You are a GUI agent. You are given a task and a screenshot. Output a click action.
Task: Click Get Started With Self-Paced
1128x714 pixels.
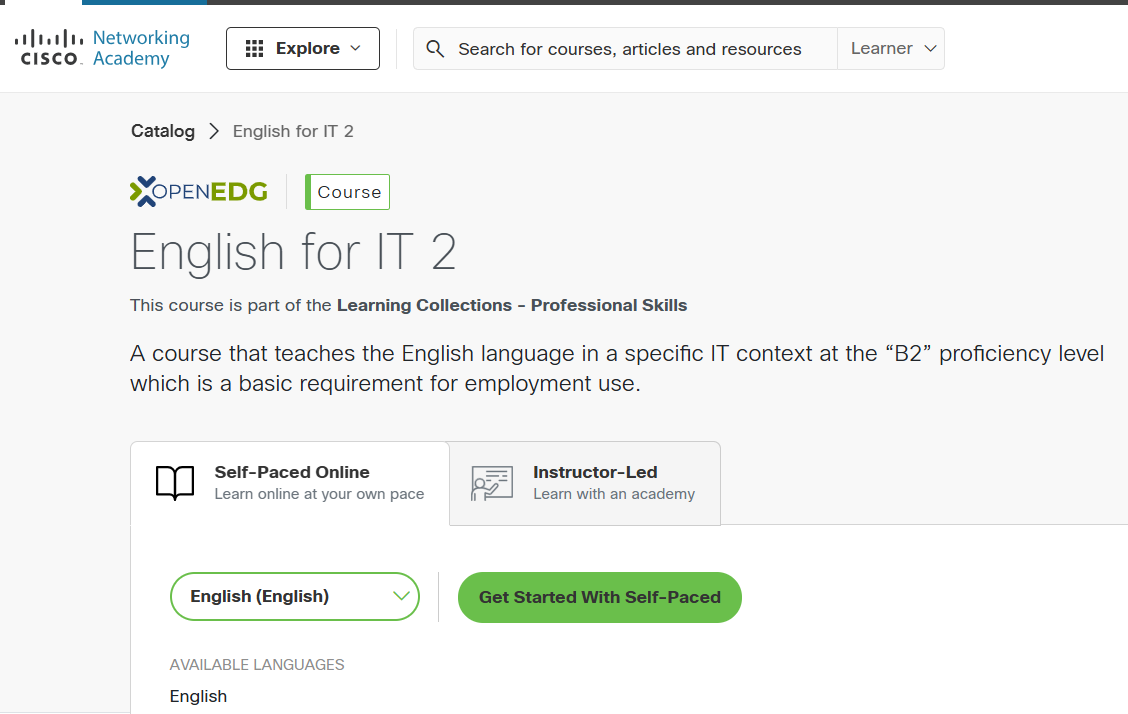point(599,597)
